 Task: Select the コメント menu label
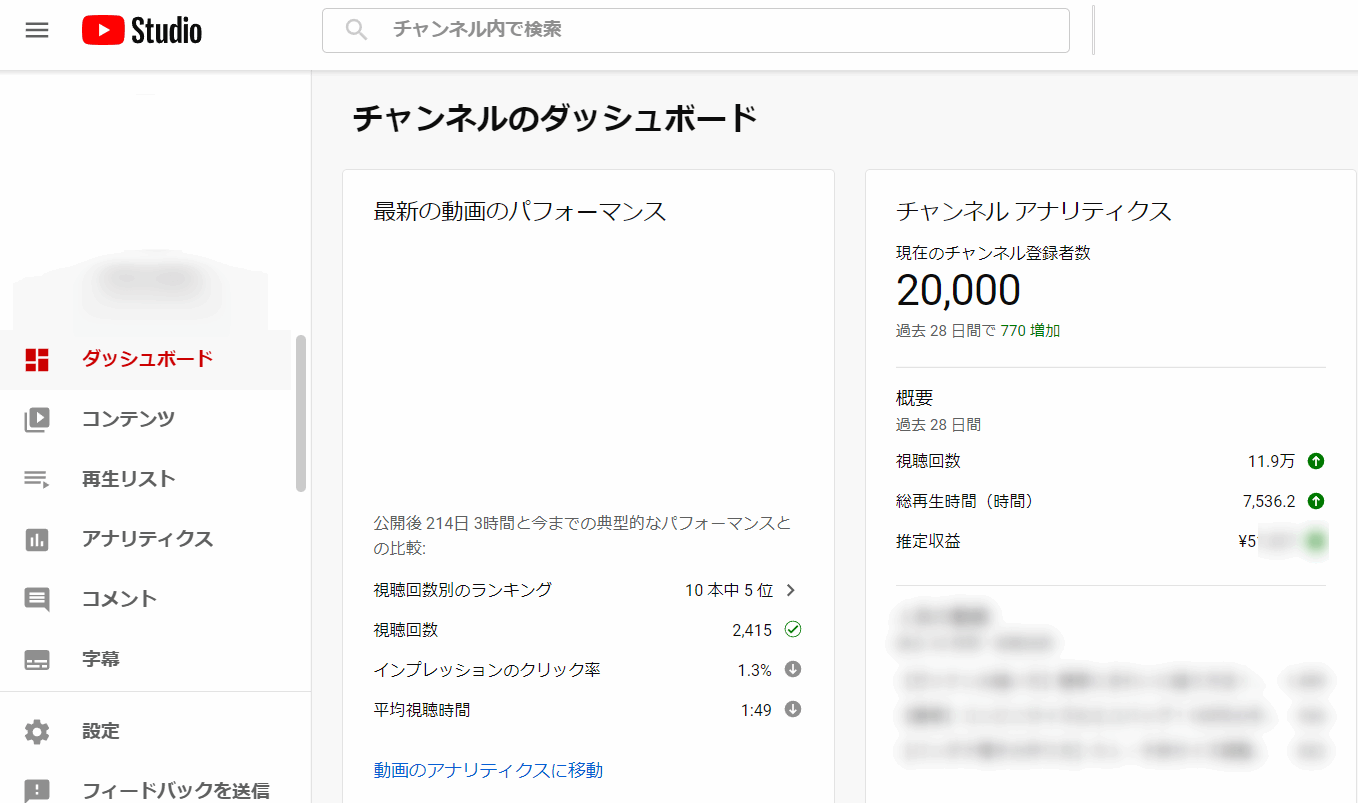[119, 599]
